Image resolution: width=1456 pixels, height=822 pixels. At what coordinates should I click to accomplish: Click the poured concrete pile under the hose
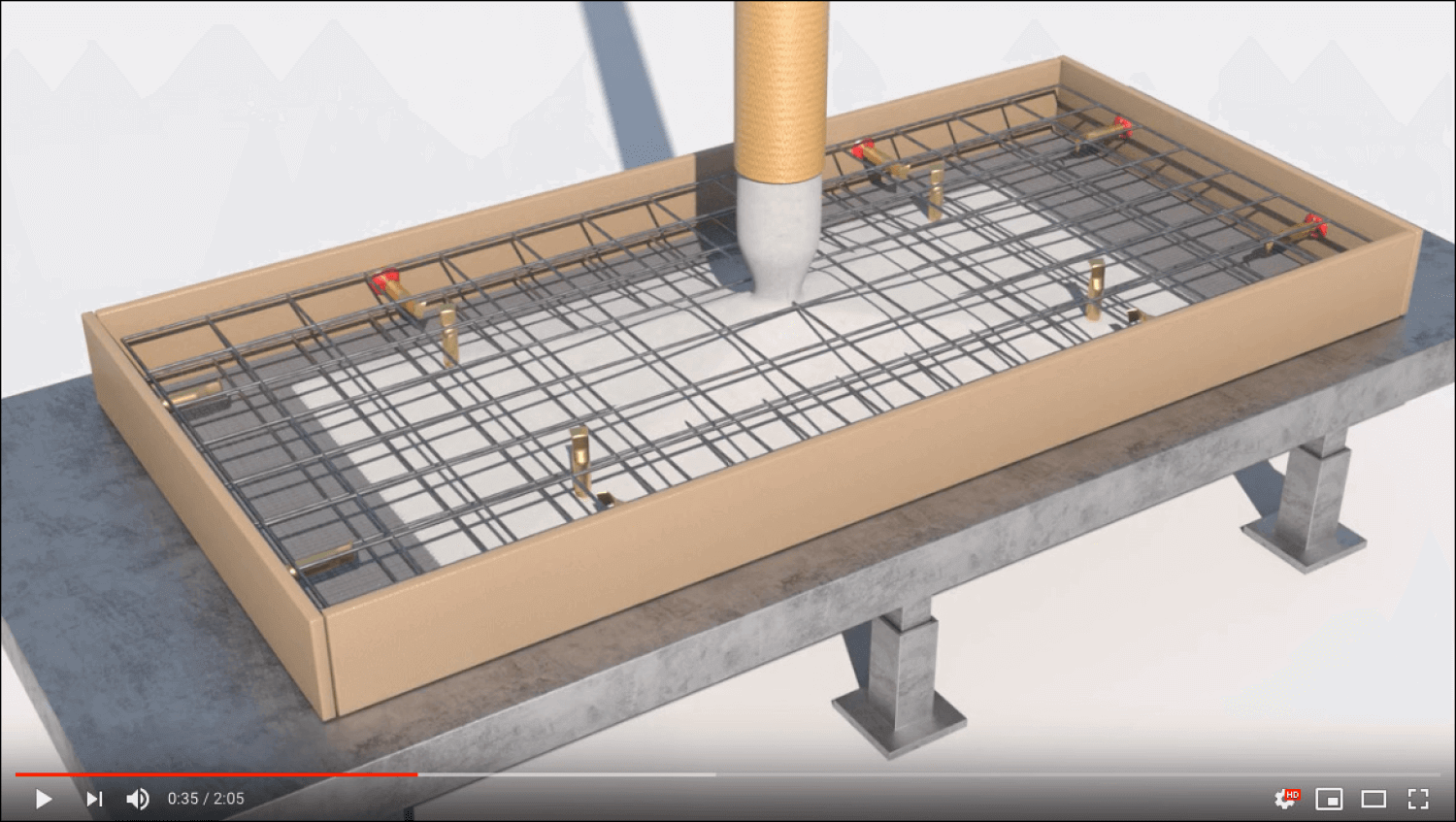coord(777,291)
